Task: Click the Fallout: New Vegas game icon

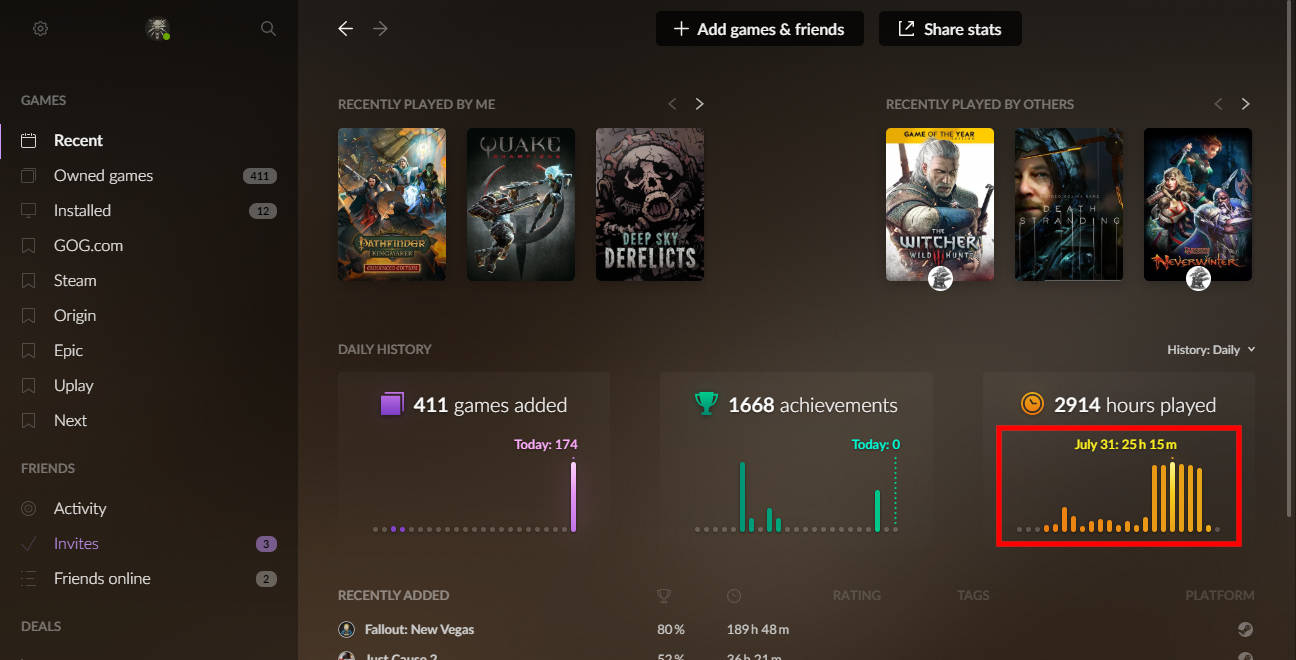Action: coord(346,629)
